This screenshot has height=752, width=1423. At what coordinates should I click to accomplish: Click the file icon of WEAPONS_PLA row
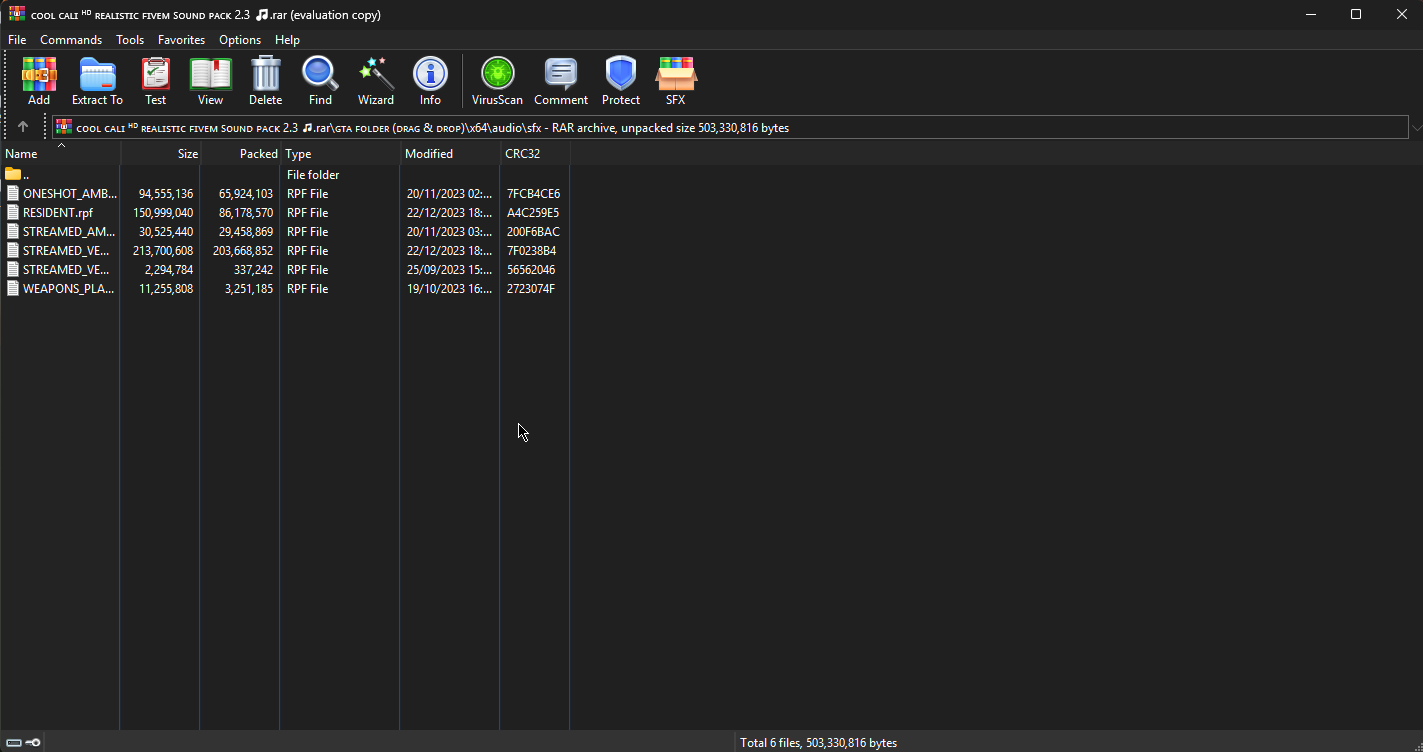(13, 289)
